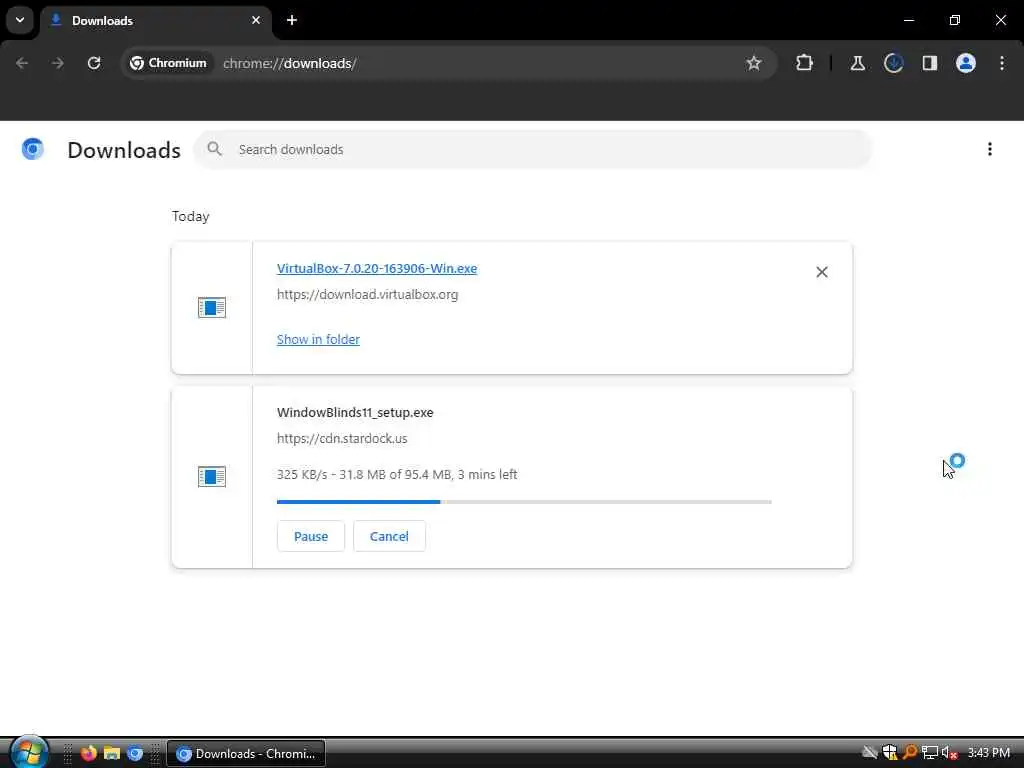Click the WindowBlinds file type icon
Screen dimensions: 1024x768
pos(212,477)
